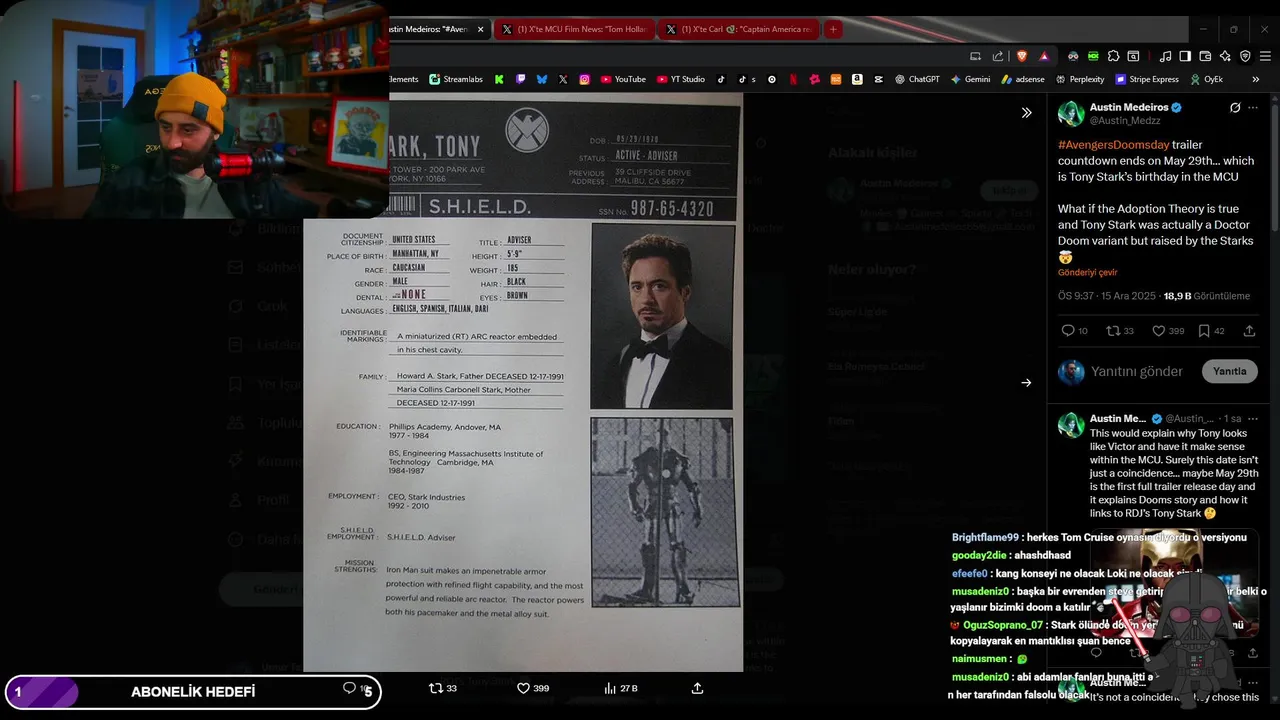Open the ChatGPT bookmark
This screenshot has width=1280, height=720.
(917, 79)
